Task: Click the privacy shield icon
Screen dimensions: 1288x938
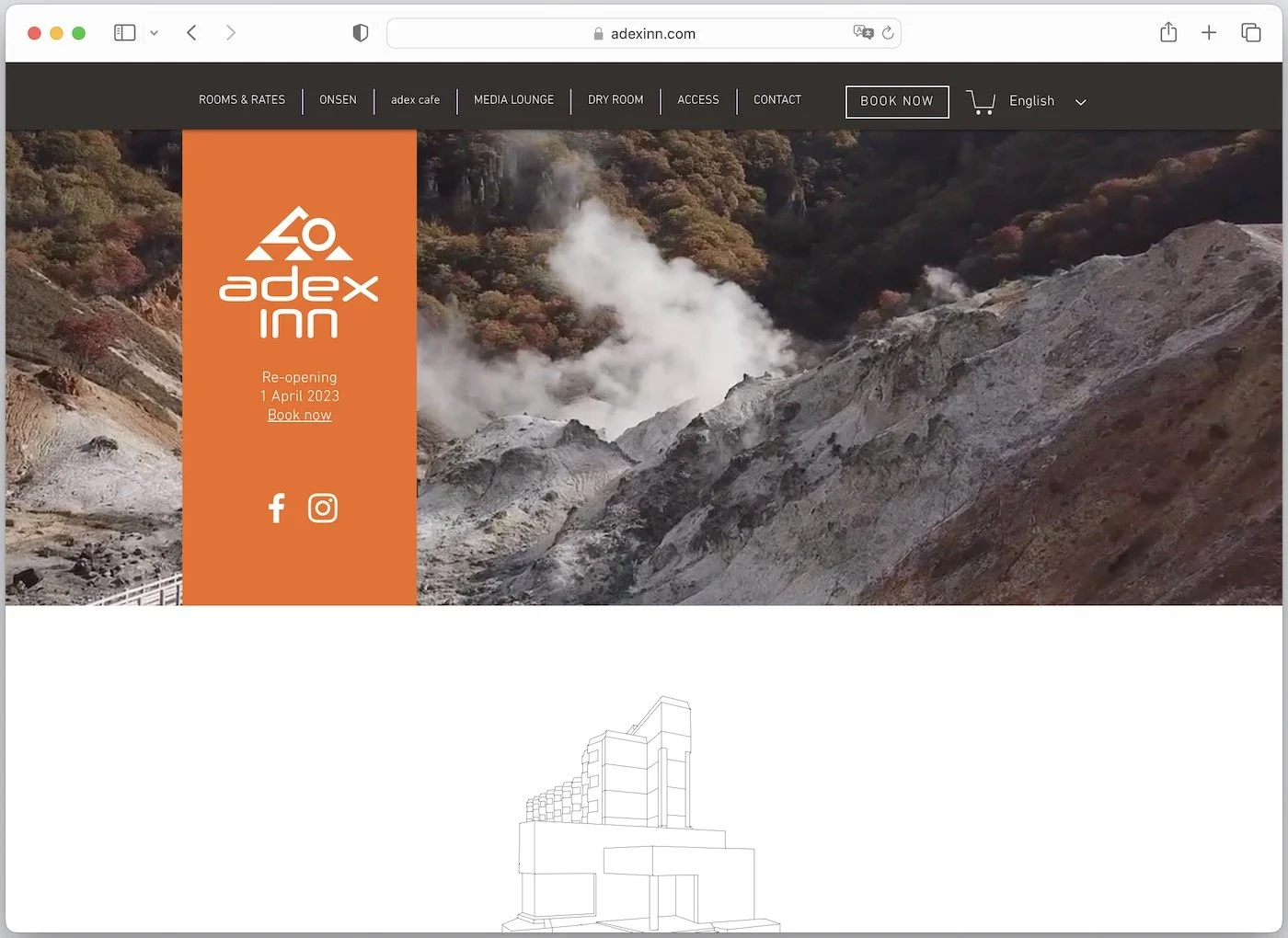Action: coord(360,32)
